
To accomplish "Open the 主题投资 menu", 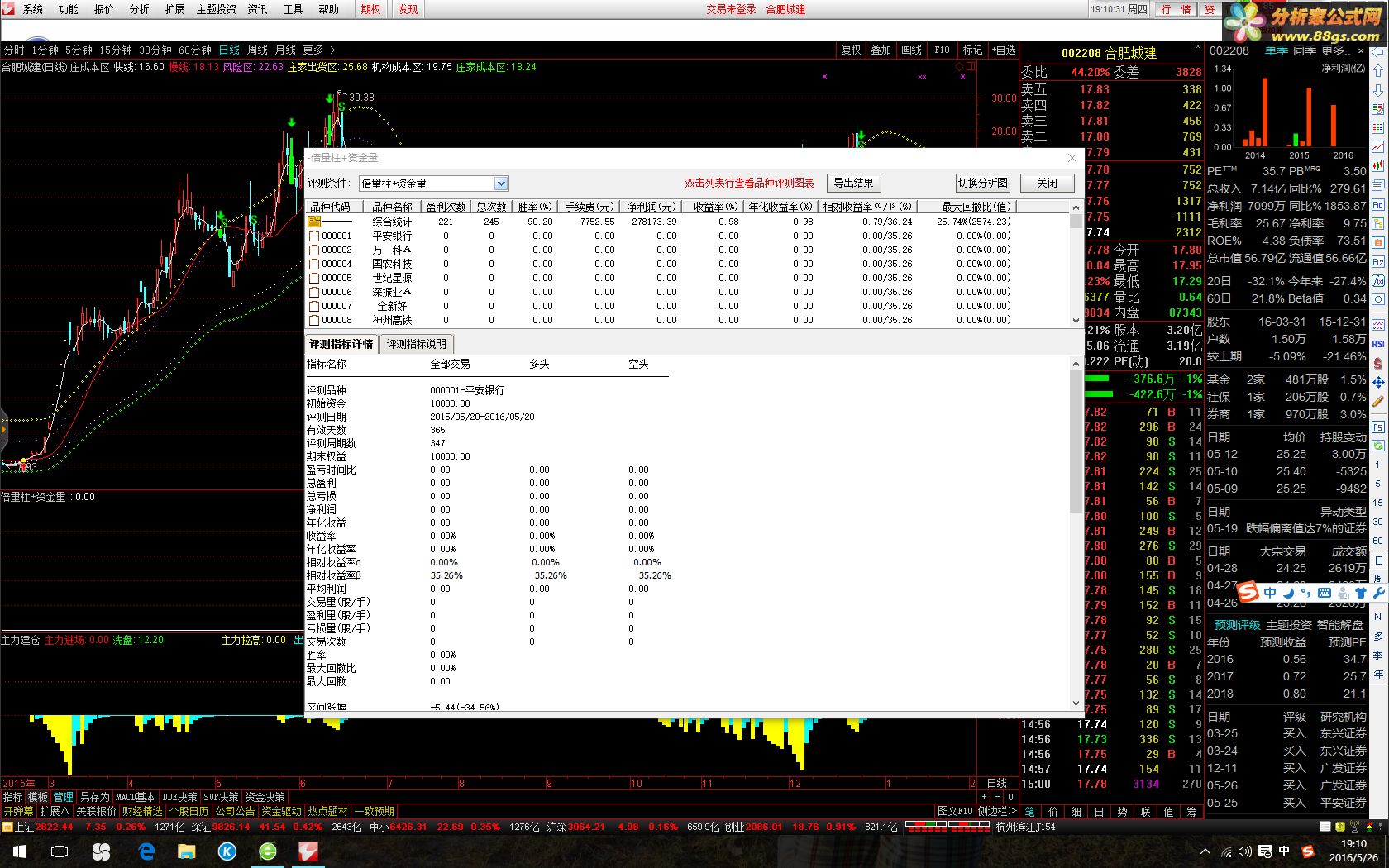I will pos(216,9).
